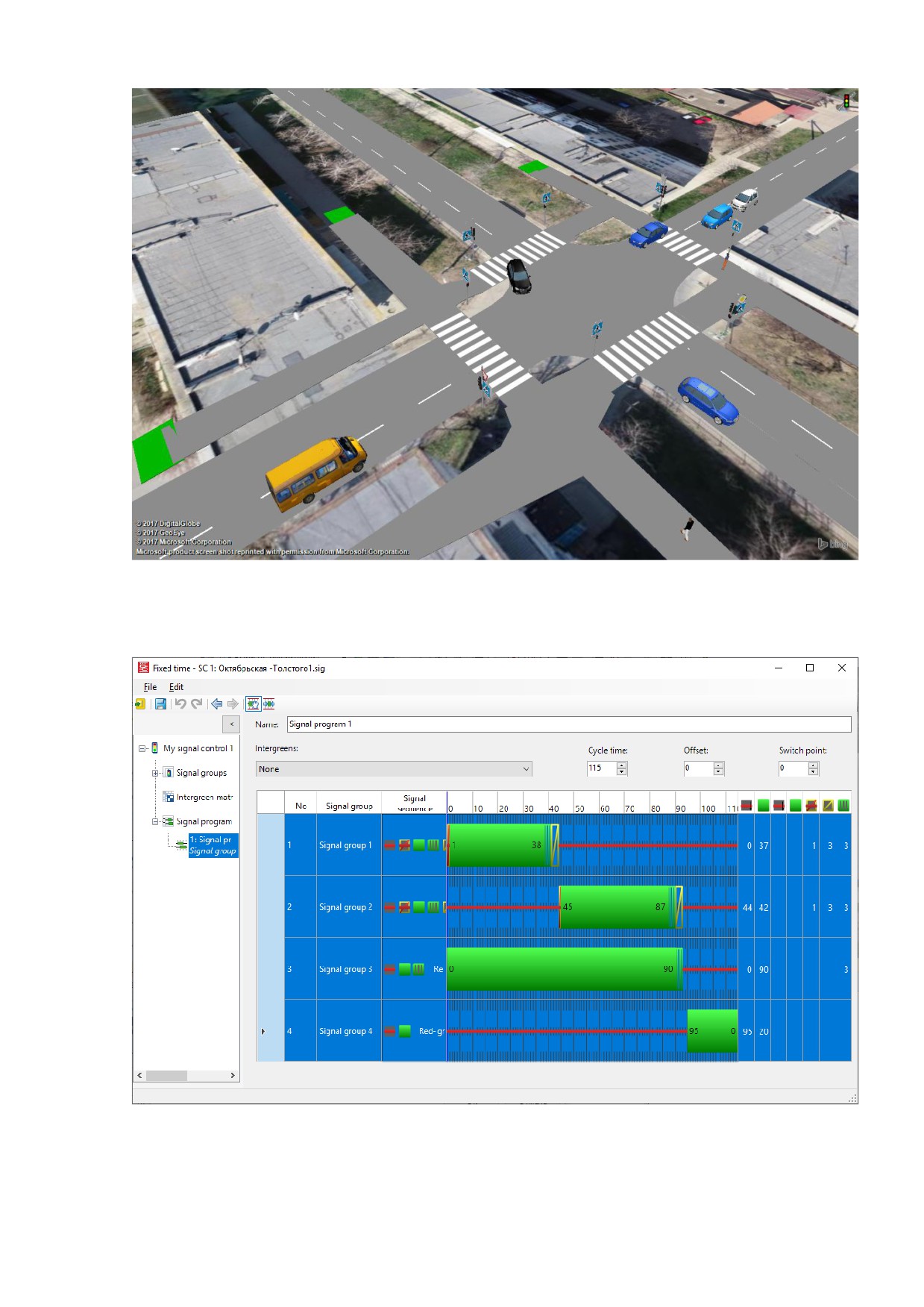Select the '1: Signal pr' tree entry

point(213,845)
